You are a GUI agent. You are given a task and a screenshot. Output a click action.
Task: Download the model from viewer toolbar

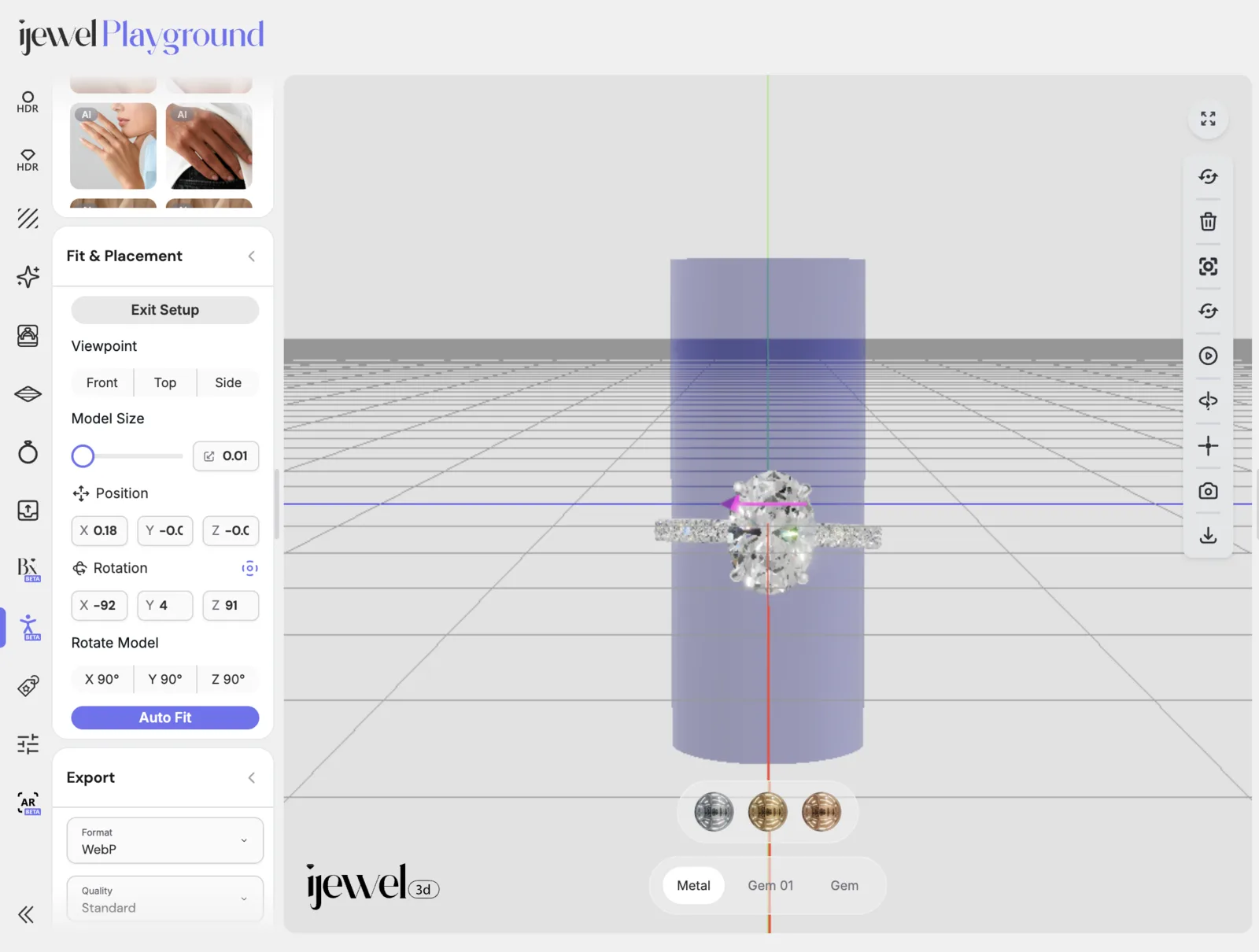click(1208, 536)
